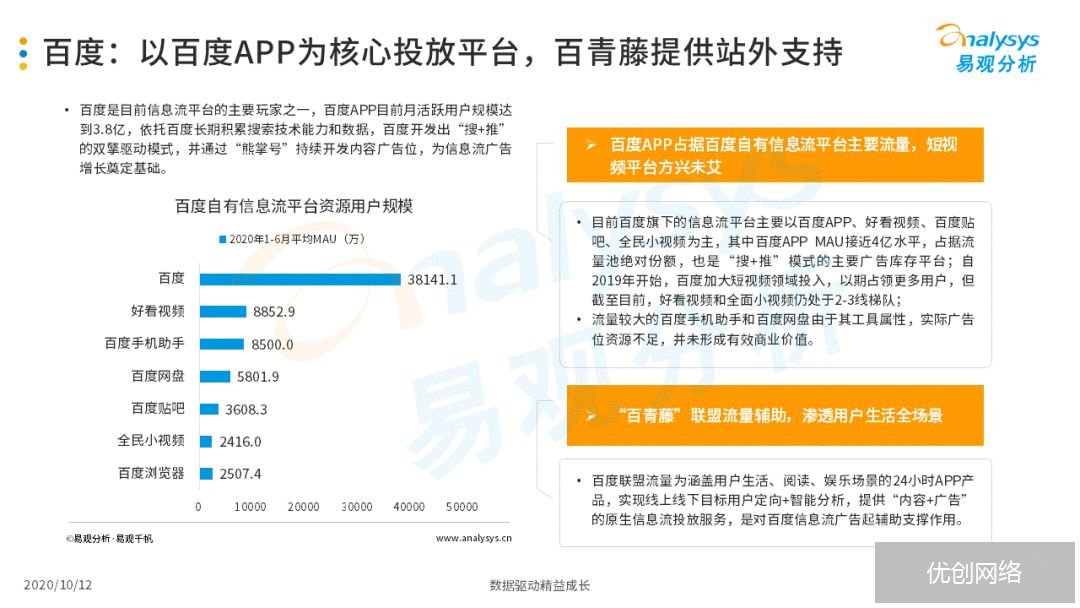
Task: Click the 百度贴吧 category label
Action: [158, 408]
